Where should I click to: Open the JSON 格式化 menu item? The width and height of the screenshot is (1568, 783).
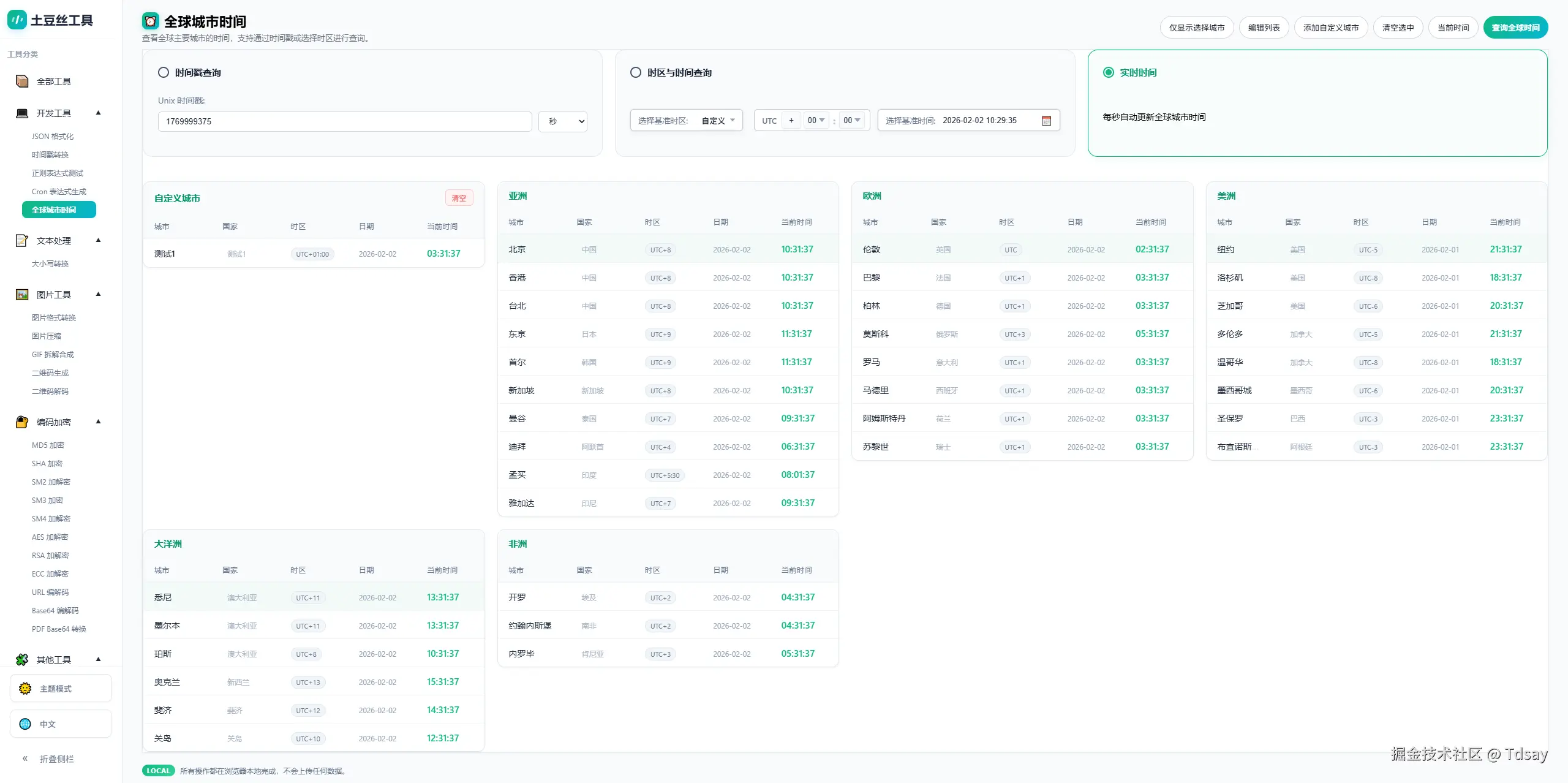click(x=53, y=137)
